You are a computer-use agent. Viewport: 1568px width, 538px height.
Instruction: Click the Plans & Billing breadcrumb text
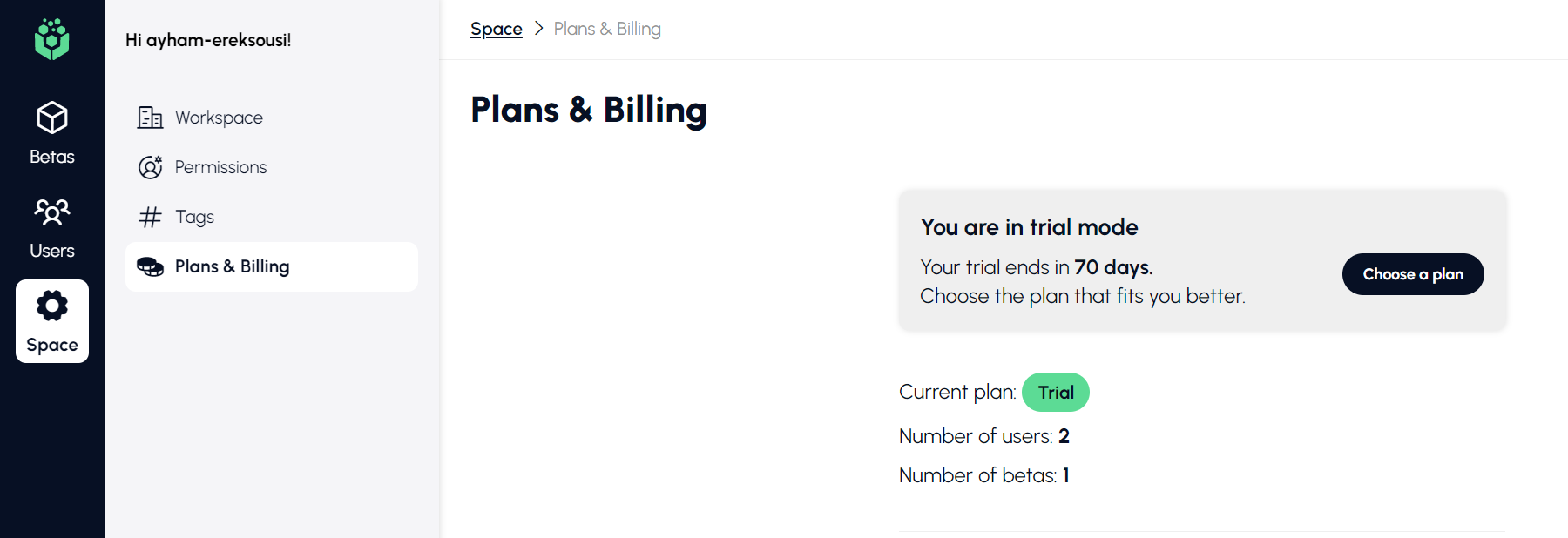tap(607, 29)
